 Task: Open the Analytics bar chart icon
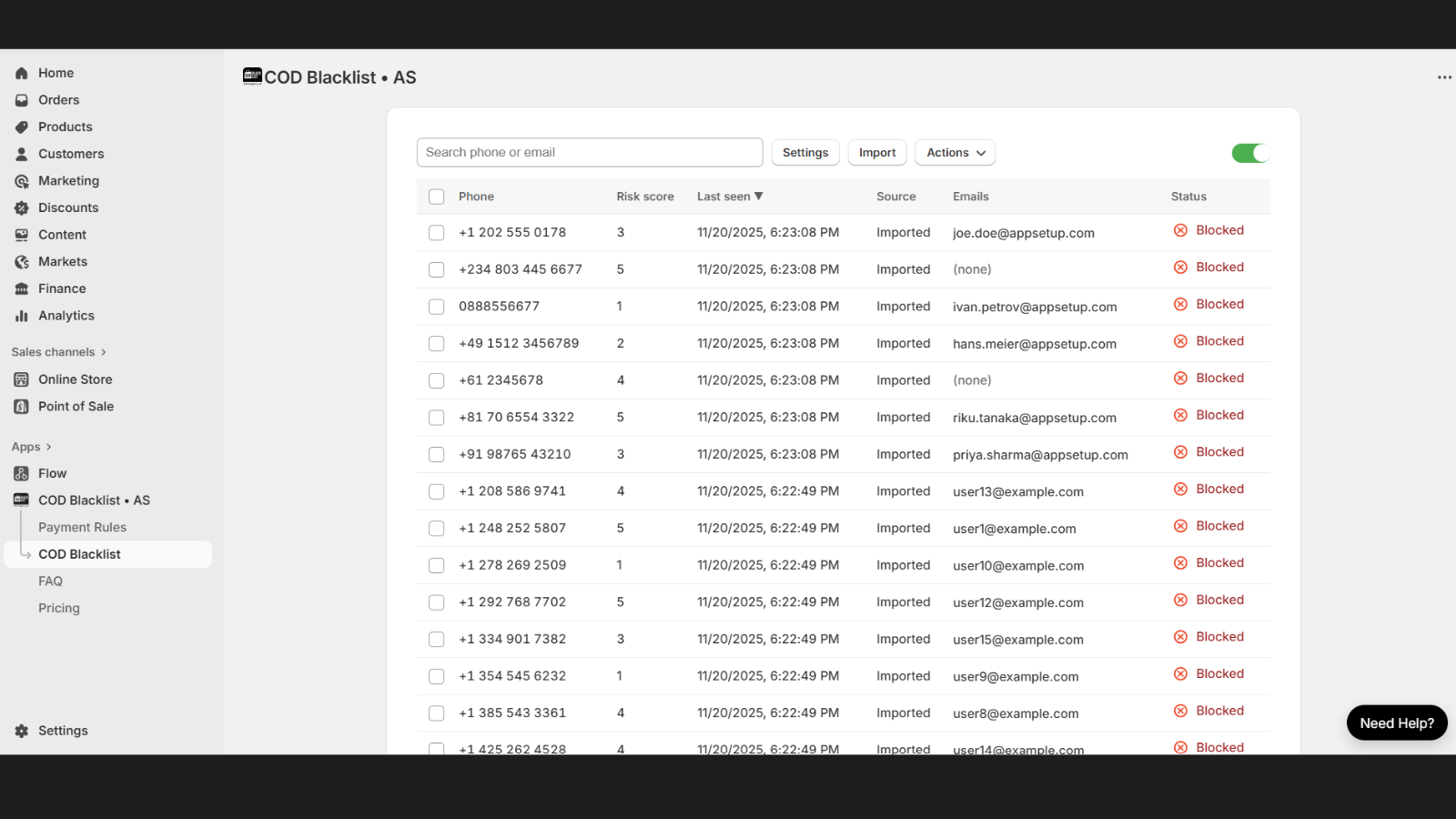[22, 316]
